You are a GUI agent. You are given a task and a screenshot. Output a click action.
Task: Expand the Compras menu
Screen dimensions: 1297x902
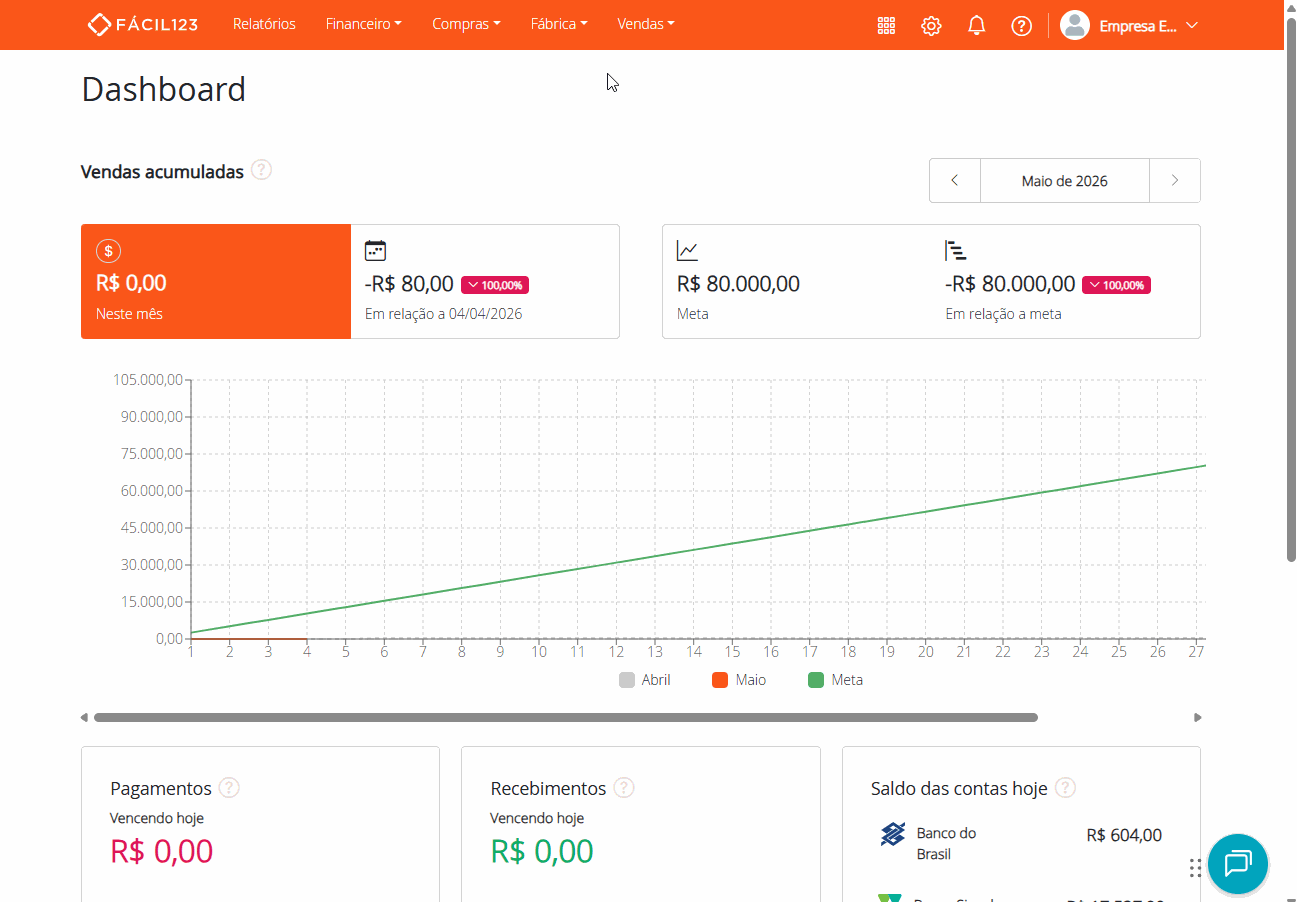pyautogui.click(x=466, y=24)
